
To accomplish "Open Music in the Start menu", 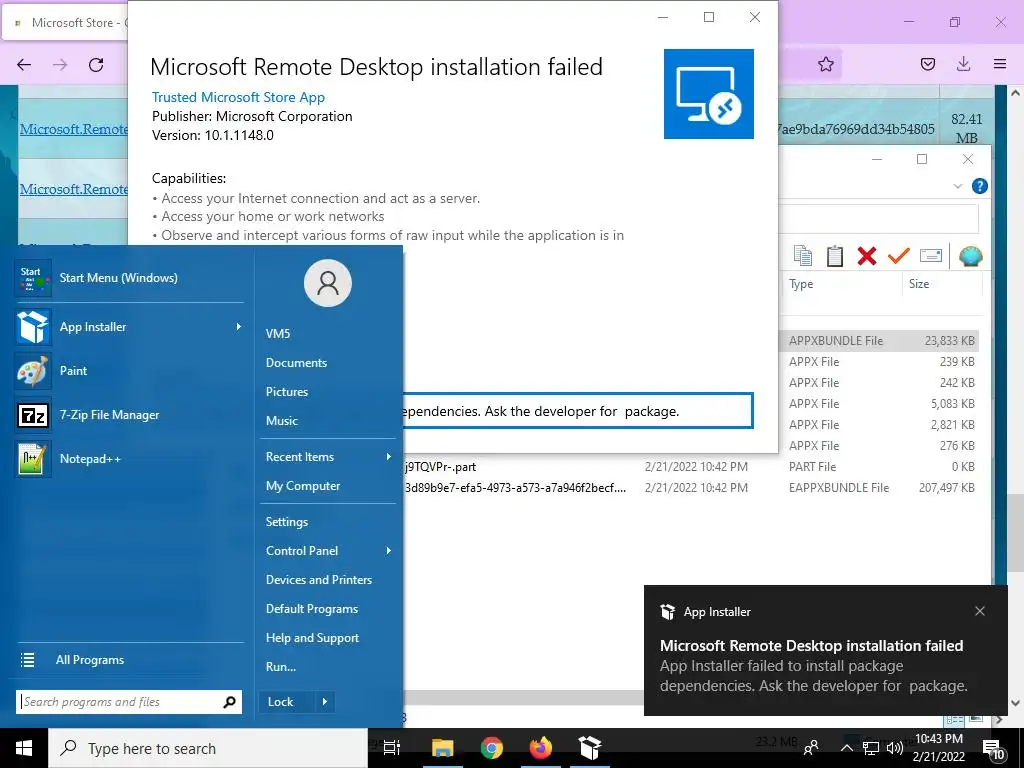I will (x=281, y=421).
